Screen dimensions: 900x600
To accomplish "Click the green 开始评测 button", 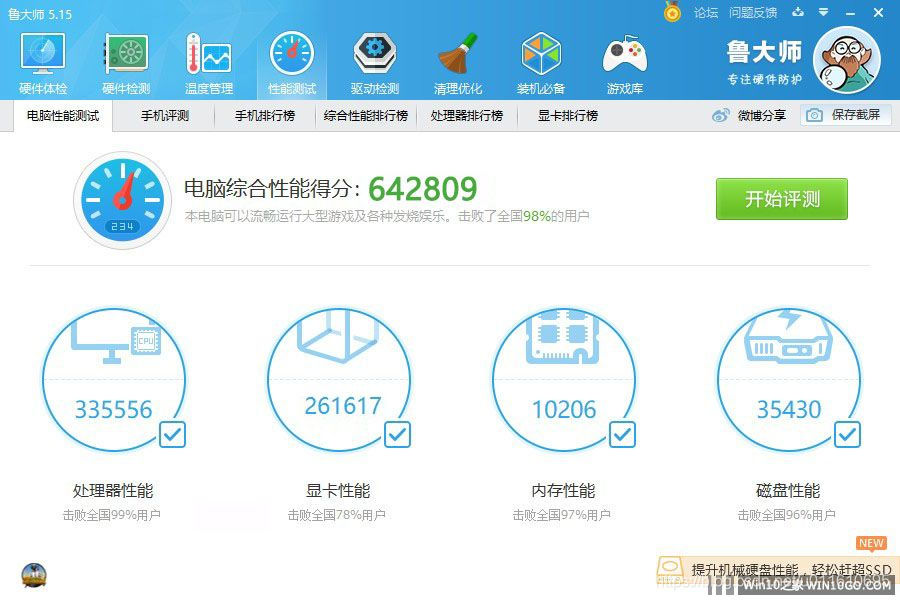I will pos(782,199).
